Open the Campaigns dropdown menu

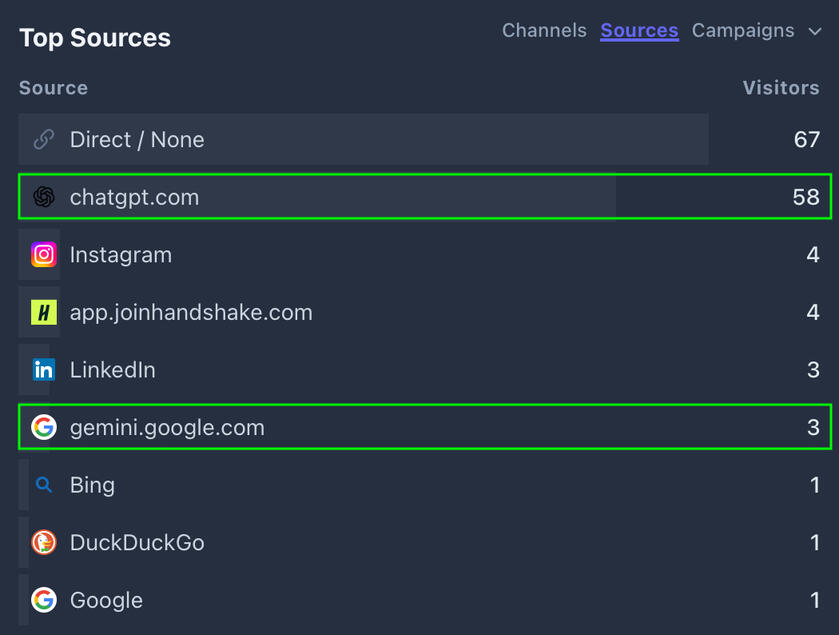tap(743, 31)
